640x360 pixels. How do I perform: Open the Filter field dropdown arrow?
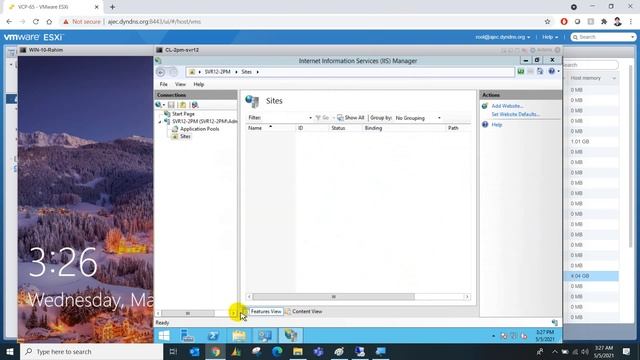click(x=310, y=118)
